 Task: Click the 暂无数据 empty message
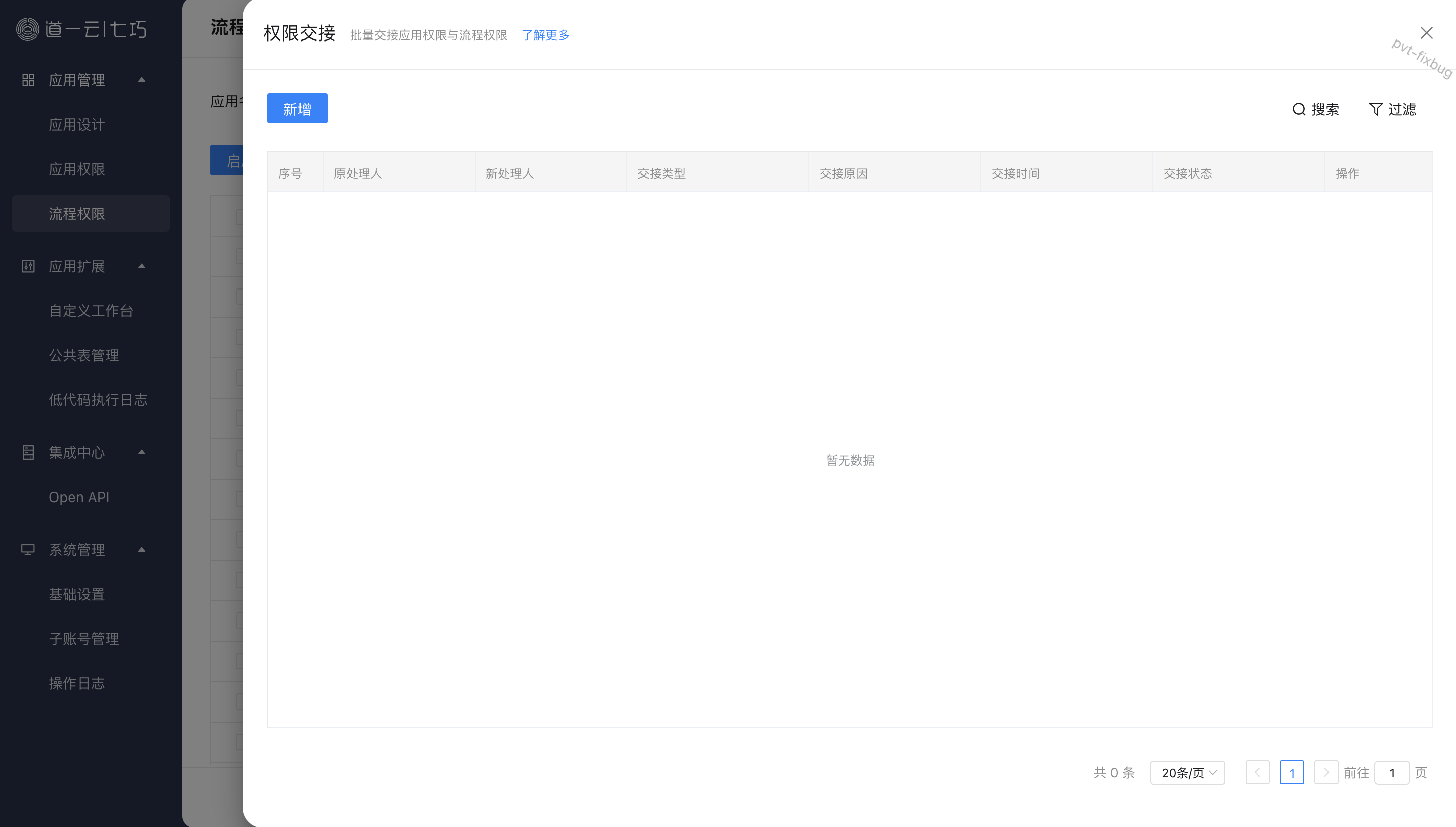point(850,460)
